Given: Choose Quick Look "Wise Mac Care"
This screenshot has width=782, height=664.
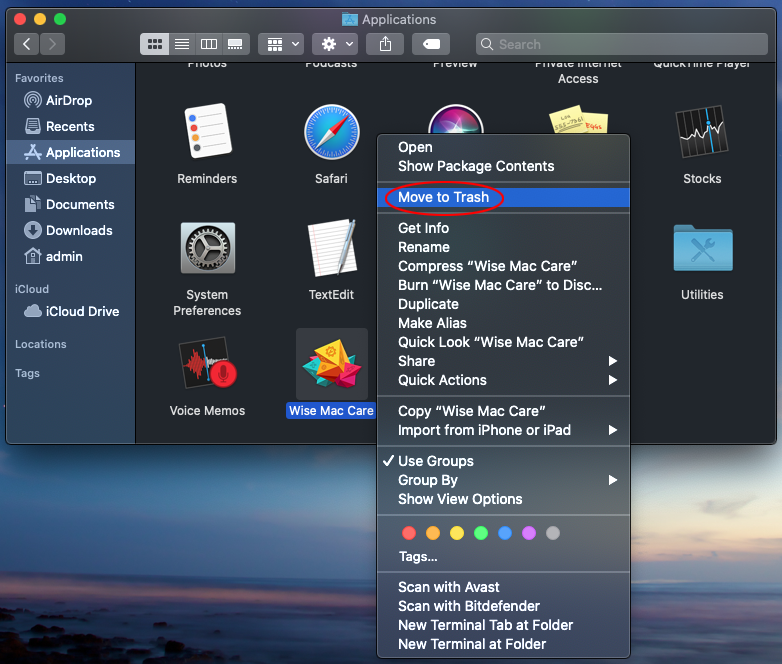Looking at the screenshot, I should pos(504,342).
